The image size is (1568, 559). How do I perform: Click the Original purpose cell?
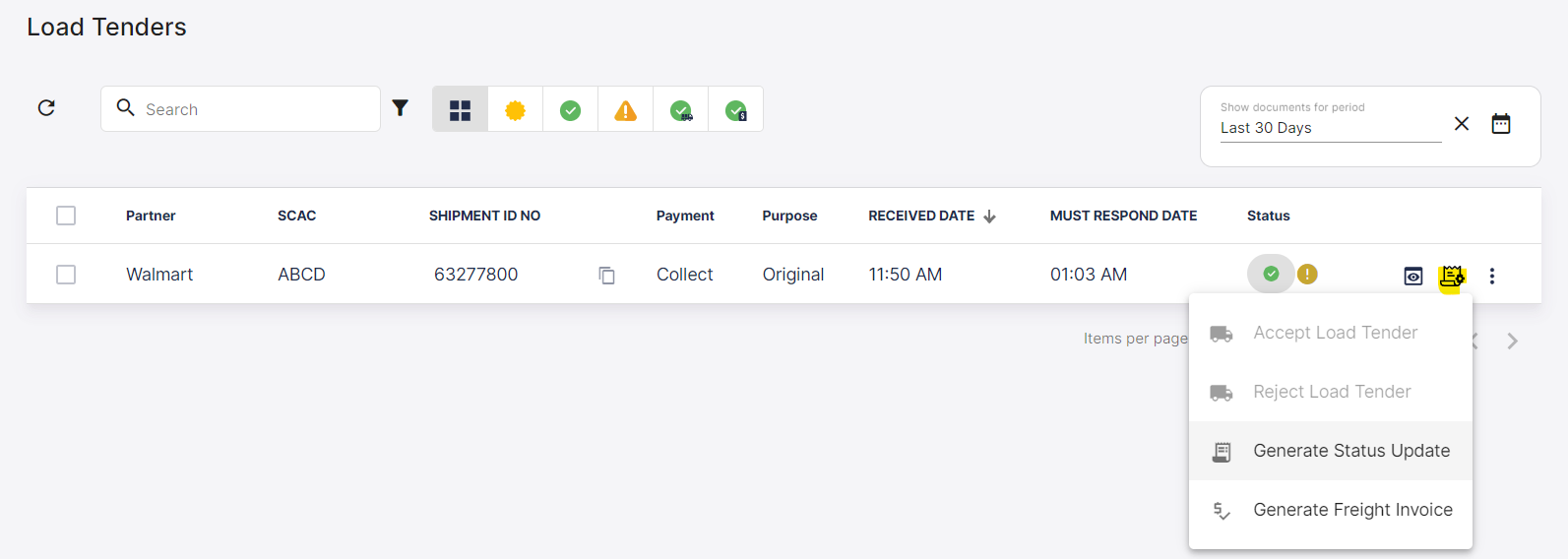click(x=793, y=275)
